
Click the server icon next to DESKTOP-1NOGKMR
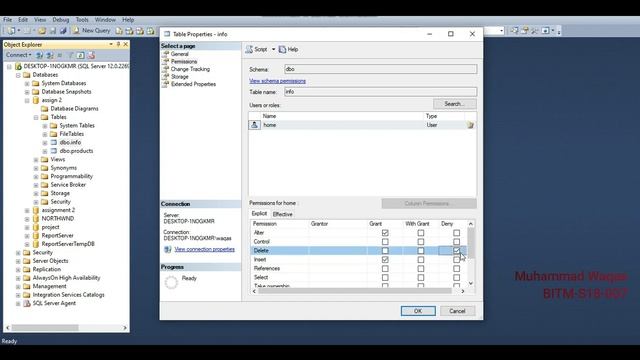tap(18, 66)
